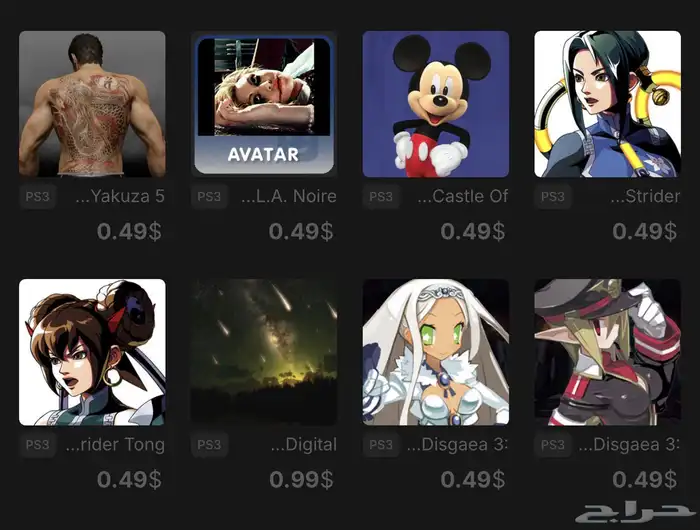Select the 0.49$ price under Yakuza 5
The image size is (700, 530).
pos(129,231)
